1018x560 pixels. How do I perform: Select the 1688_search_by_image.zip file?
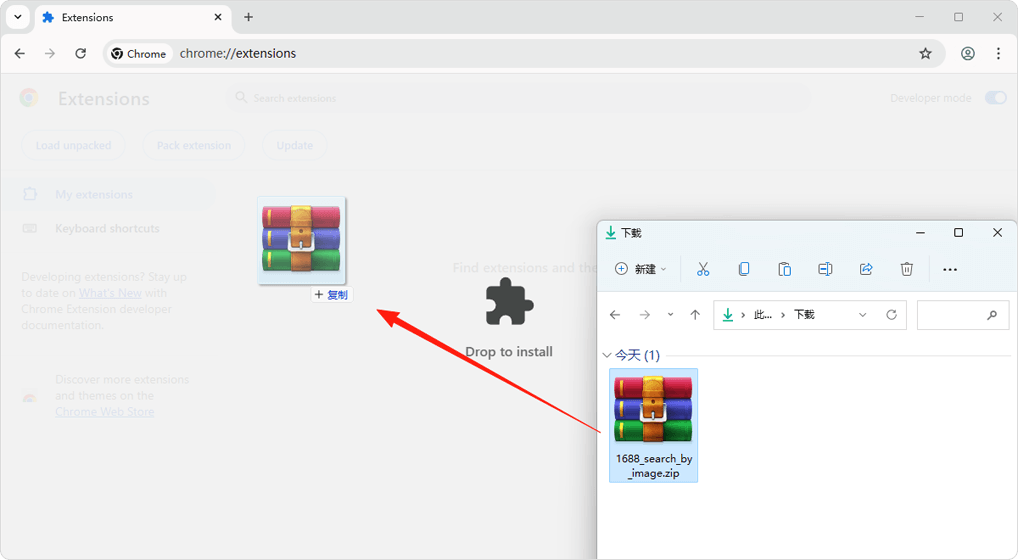[653, 425]
